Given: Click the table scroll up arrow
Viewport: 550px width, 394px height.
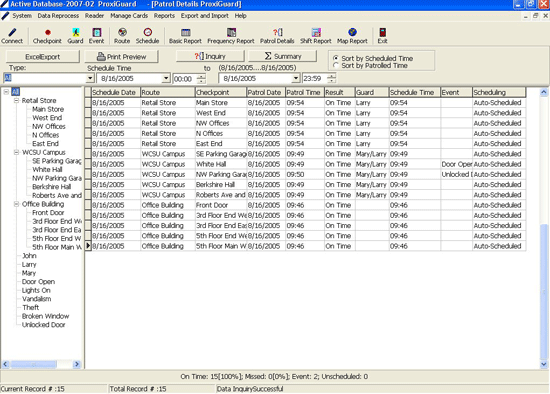Looking at the screenshot, I should 544,92.
